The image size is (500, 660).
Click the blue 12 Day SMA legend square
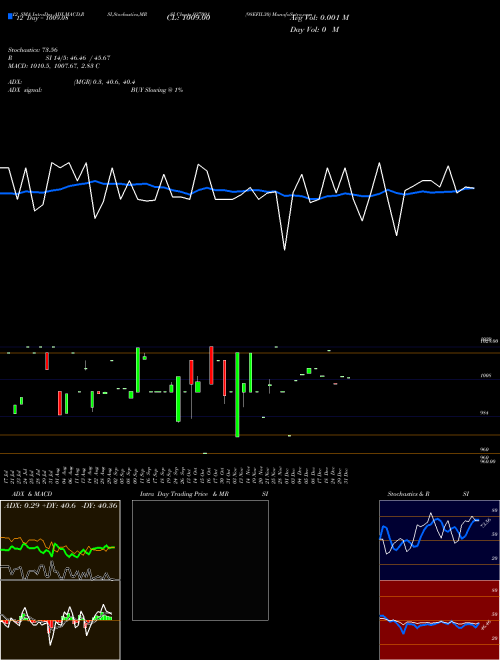[x=11, y=16]
